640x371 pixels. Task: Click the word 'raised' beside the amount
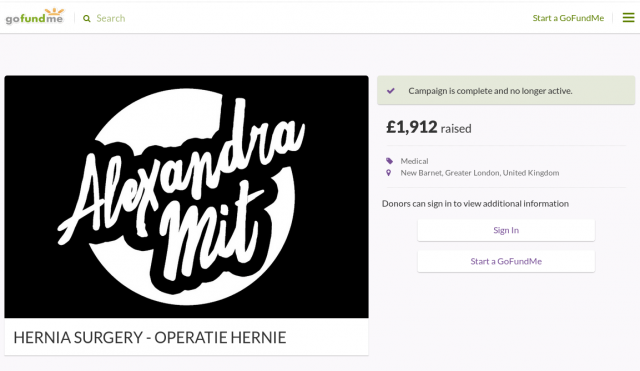coord(456,129)
